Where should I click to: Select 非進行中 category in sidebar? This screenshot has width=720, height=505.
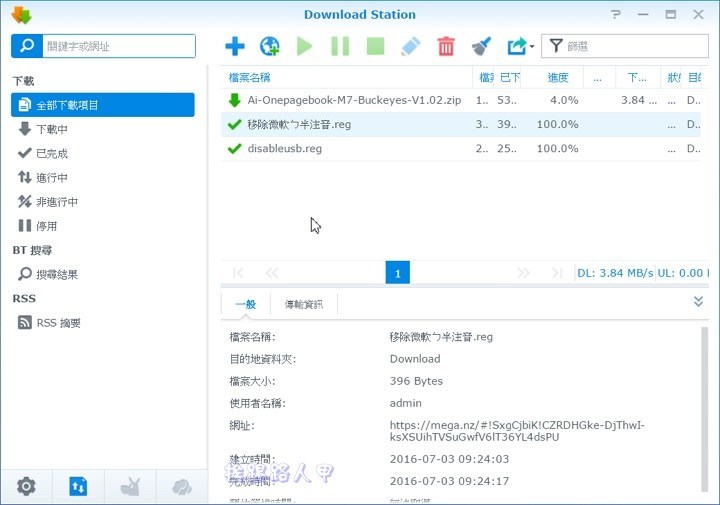[x=103, y=202]
